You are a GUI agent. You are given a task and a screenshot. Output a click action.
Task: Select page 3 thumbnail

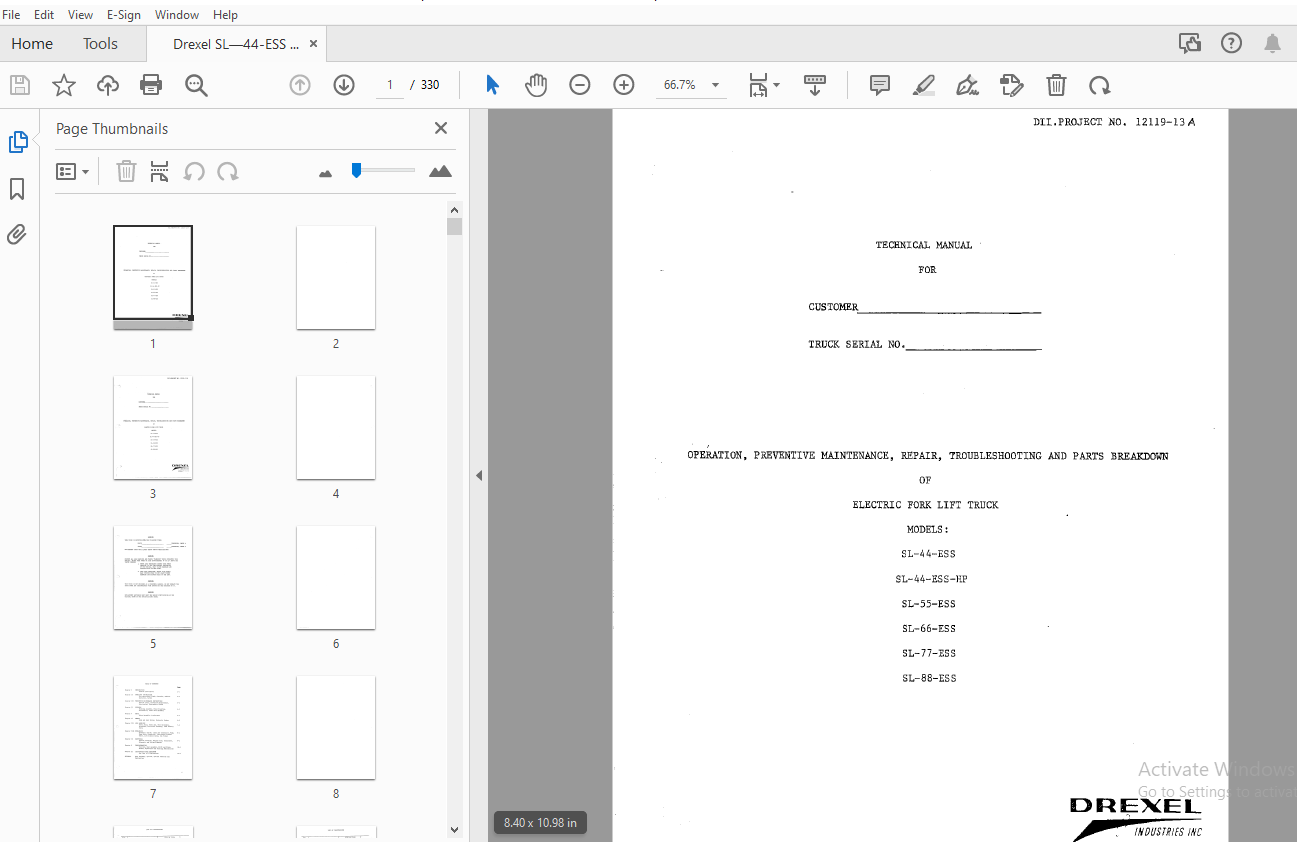click(x=153, y=427)
